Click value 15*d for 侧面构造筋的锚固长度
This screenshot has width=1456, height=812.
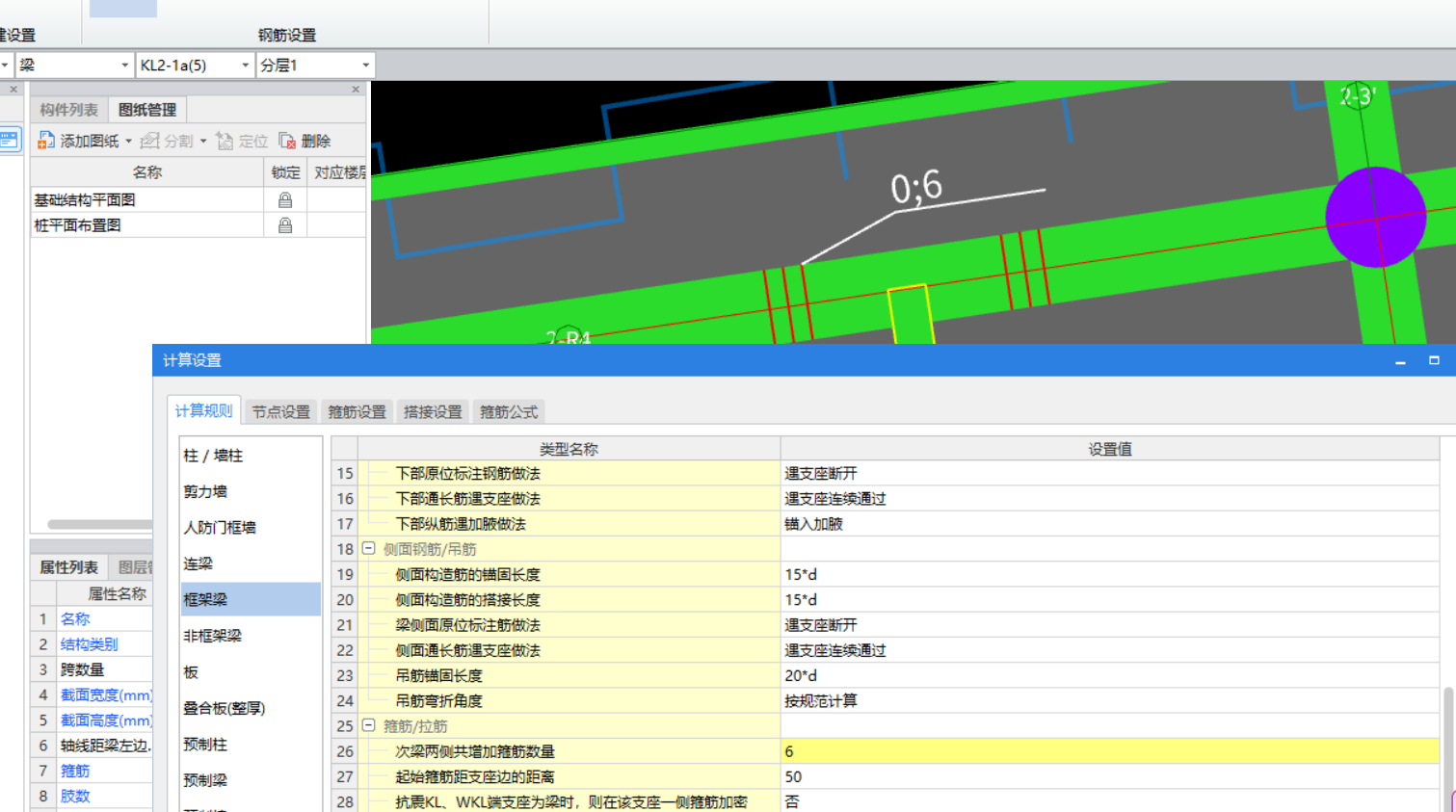[1110, 574]
